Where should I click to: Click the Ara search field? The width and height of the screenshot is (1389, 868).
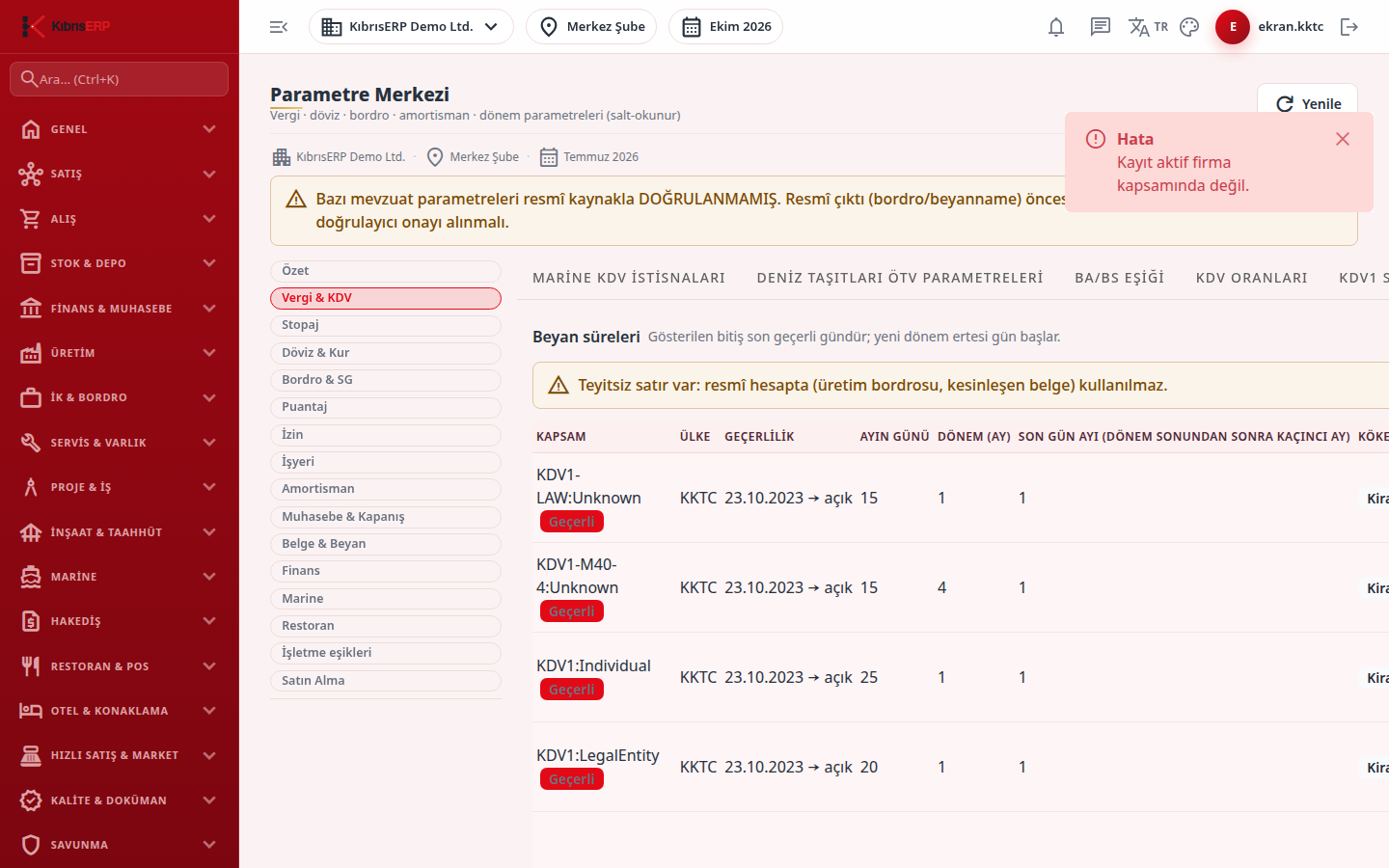point(119,79)
